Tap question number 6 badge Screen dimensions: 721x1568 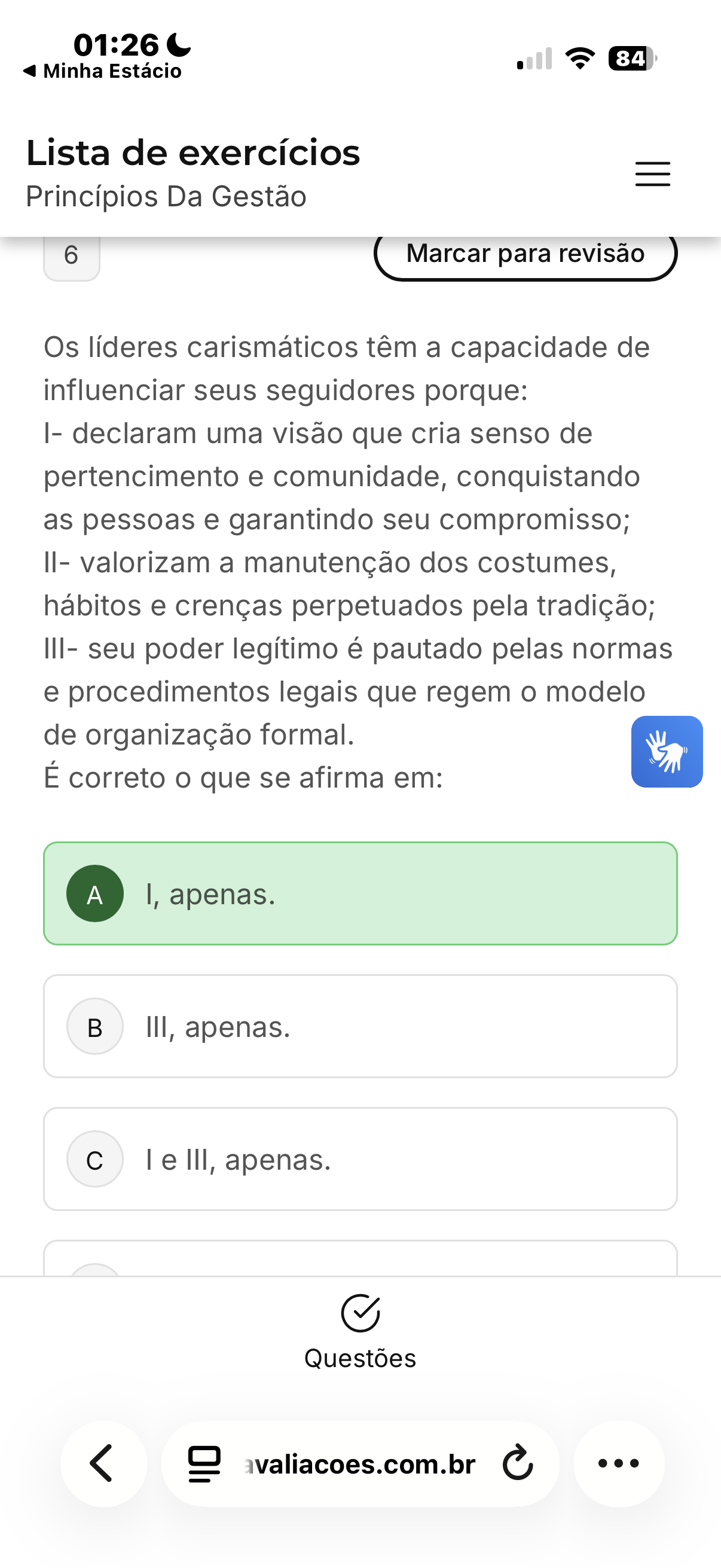(71, 256)
